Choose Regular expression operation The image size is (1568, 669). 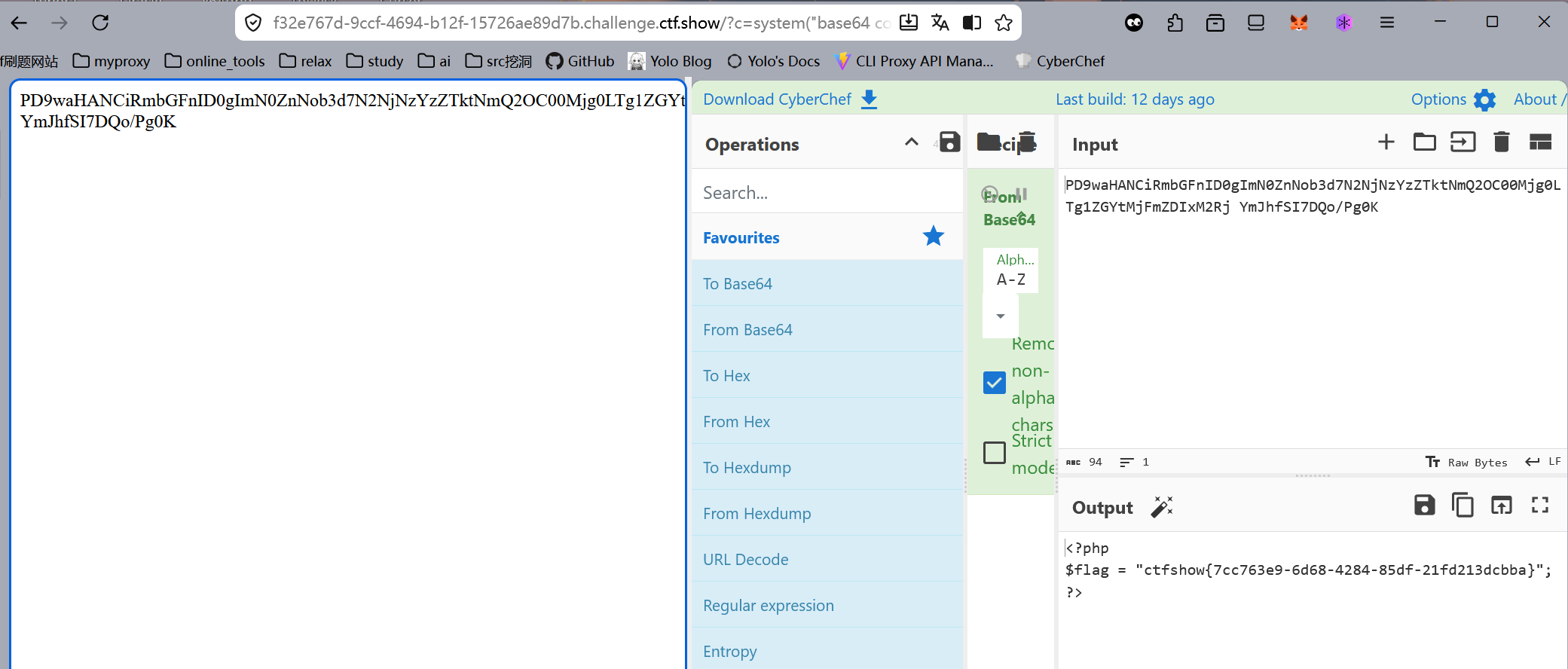click(x=827, y=605)
